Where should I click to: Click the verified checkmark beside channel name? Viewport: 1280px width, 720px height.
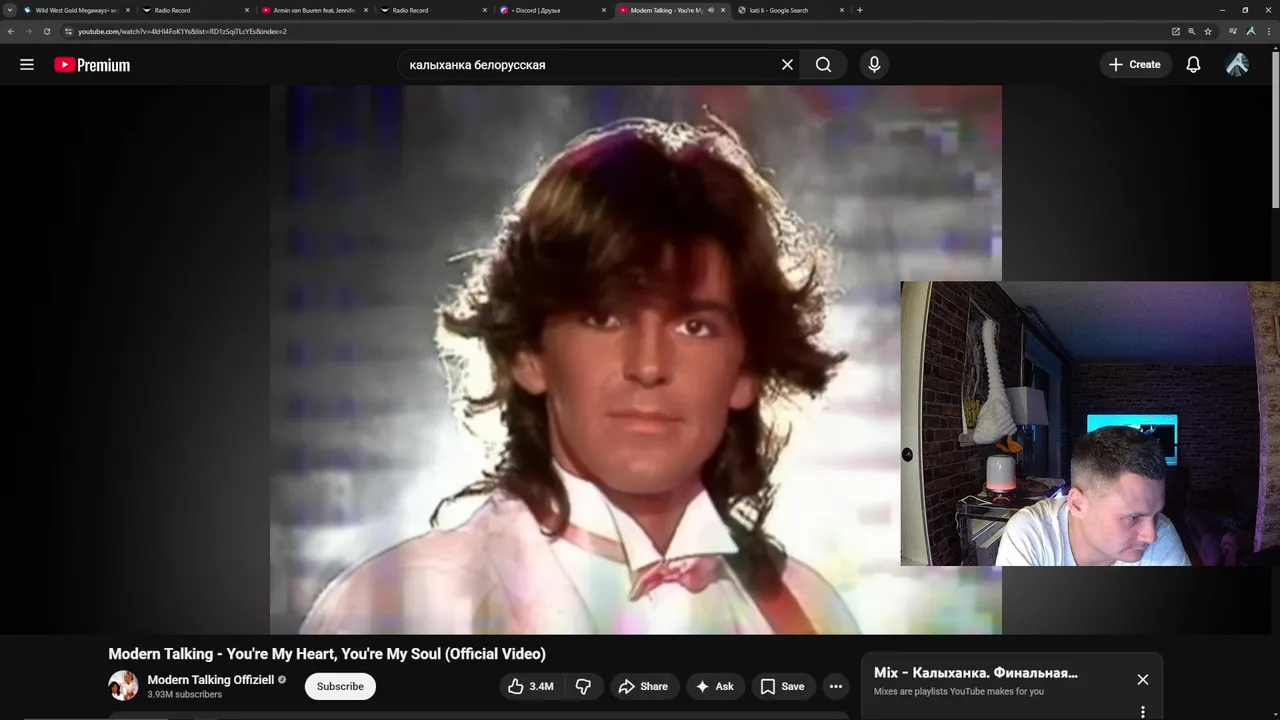[282, 680]
